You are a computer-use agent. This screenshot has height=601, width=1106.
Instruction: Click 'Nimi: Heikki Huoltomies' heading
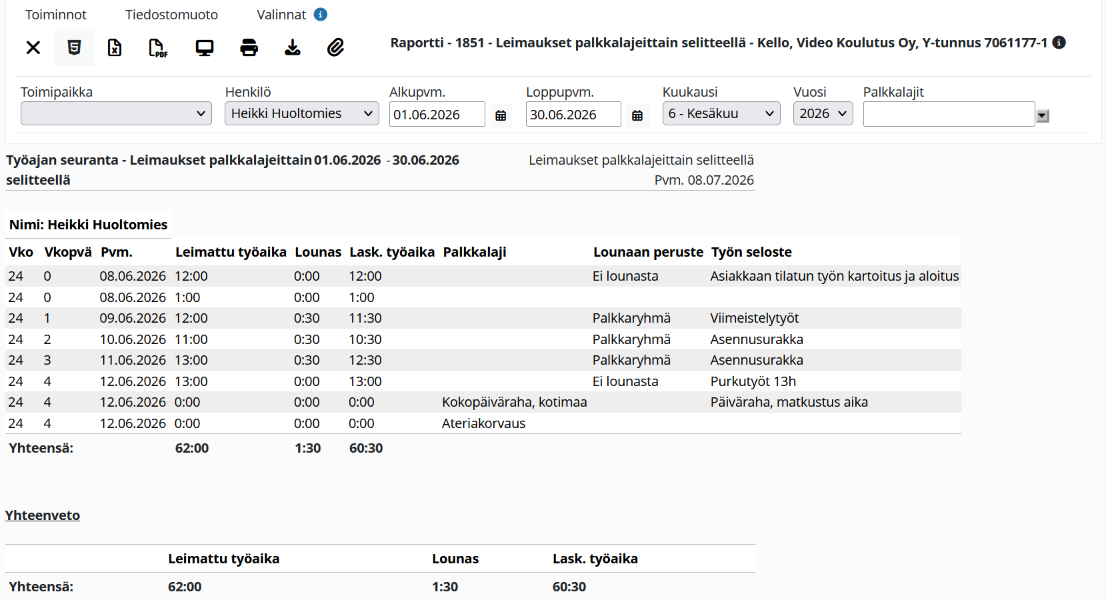pos(88,224)
